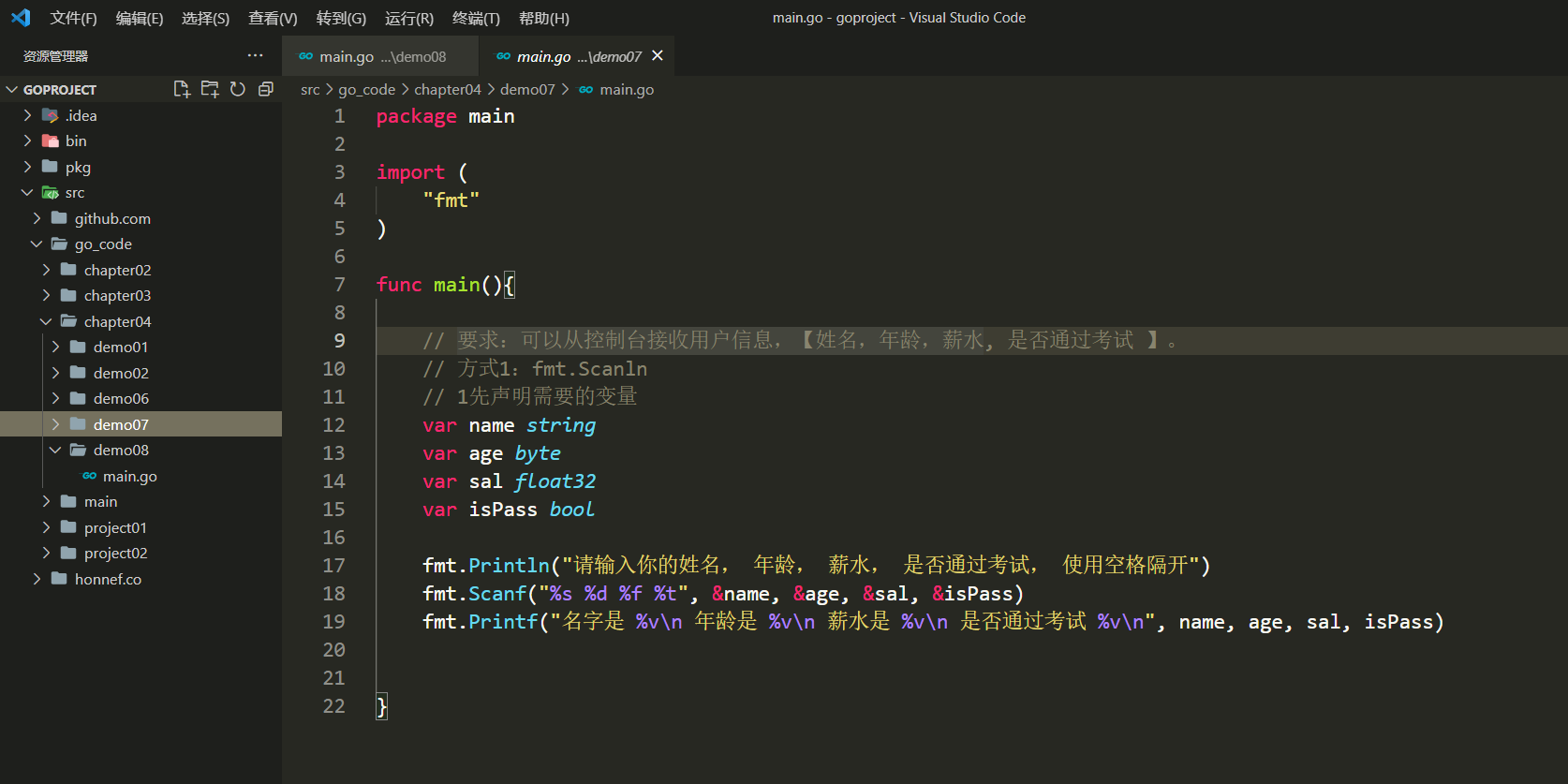Expand the pkg folder chevron
This screenshot has height=784, width=1568.
tap(27, 167)
